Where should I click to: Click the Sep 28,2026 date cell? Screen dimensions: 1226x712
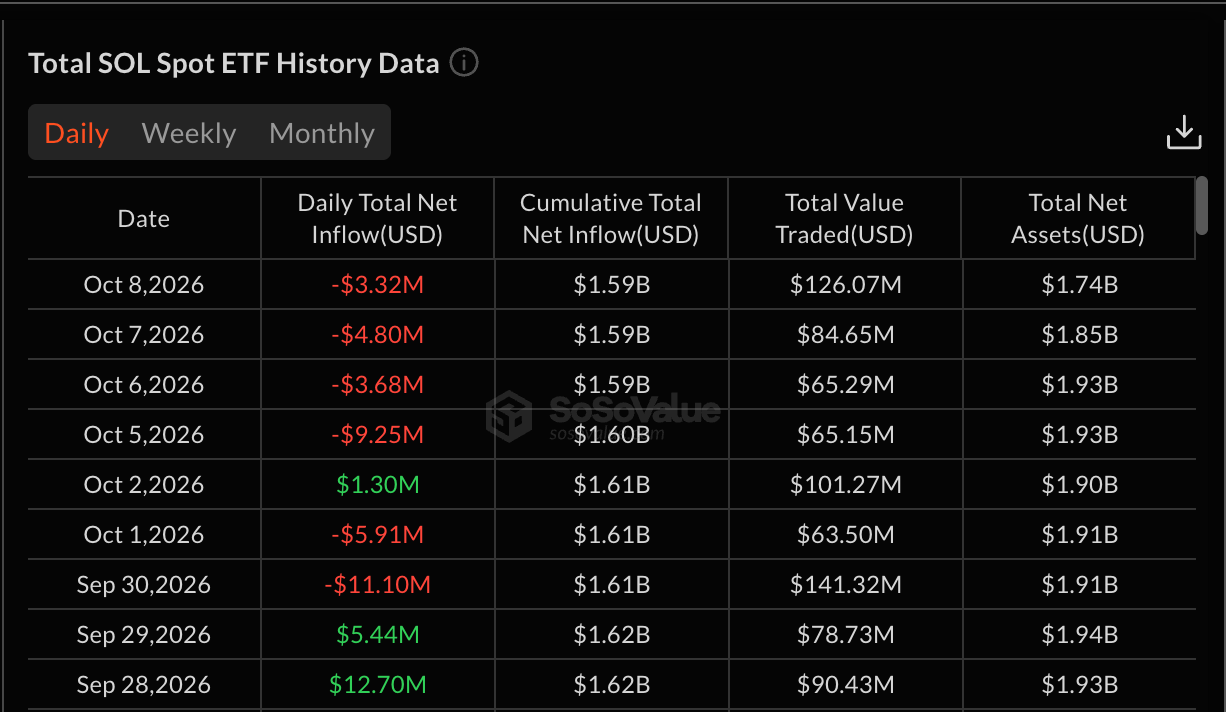tap(144, 685)
